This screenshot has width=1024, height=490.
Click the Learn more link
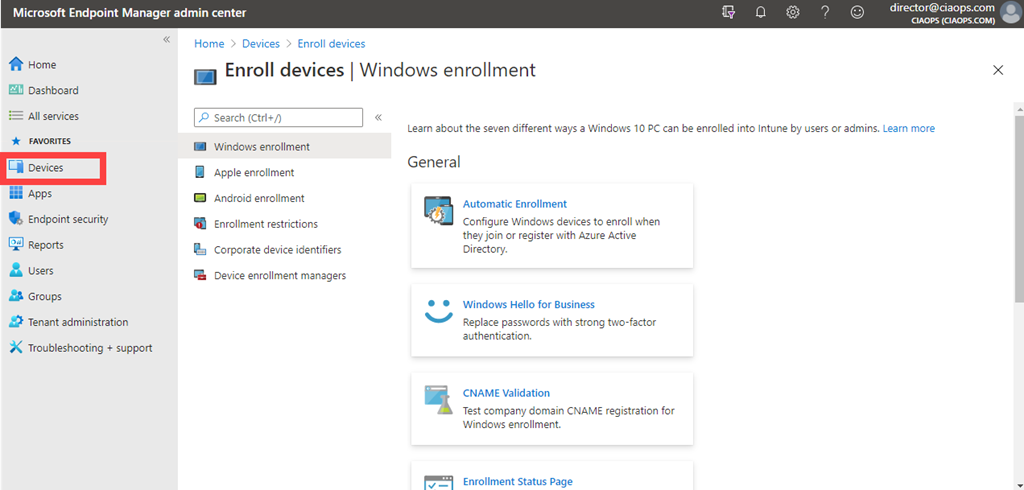[x=908, y=129]
